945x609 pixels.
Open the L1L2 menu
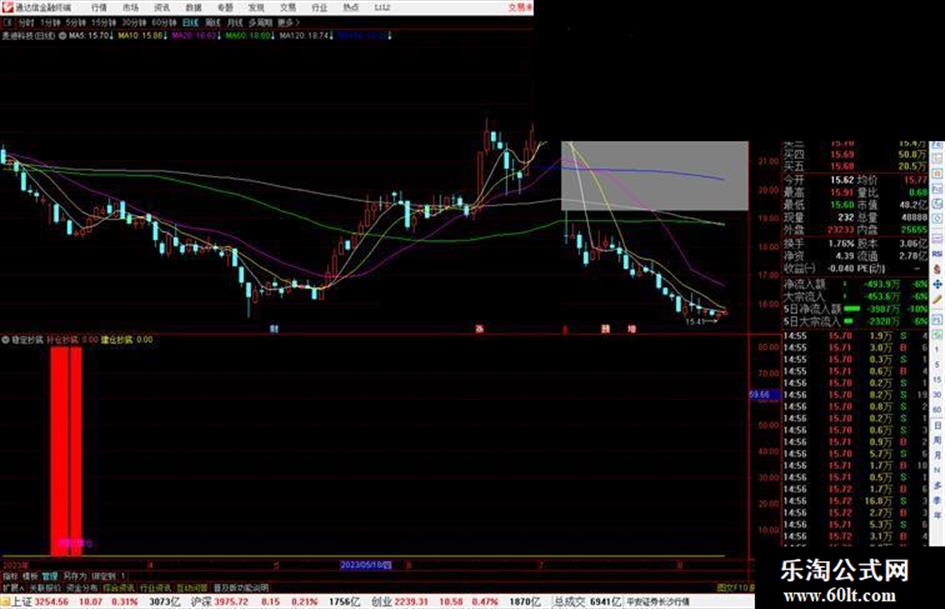382,8
